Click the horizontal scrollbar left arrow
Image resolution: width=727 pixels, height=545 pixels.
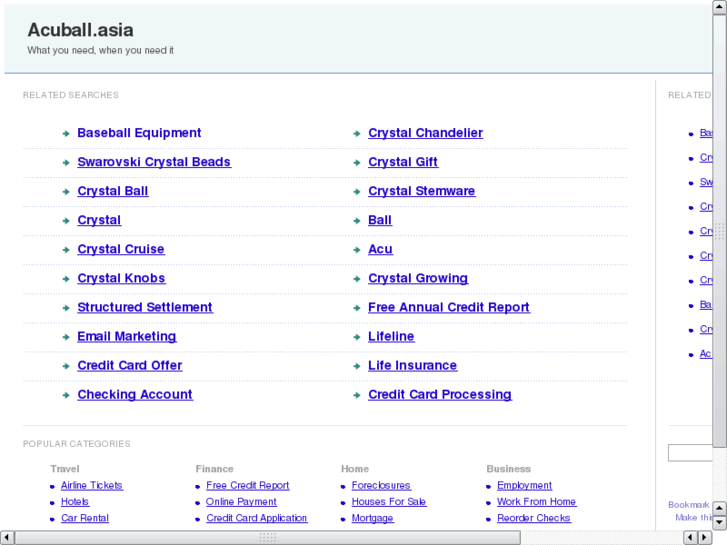coord(7,538)
